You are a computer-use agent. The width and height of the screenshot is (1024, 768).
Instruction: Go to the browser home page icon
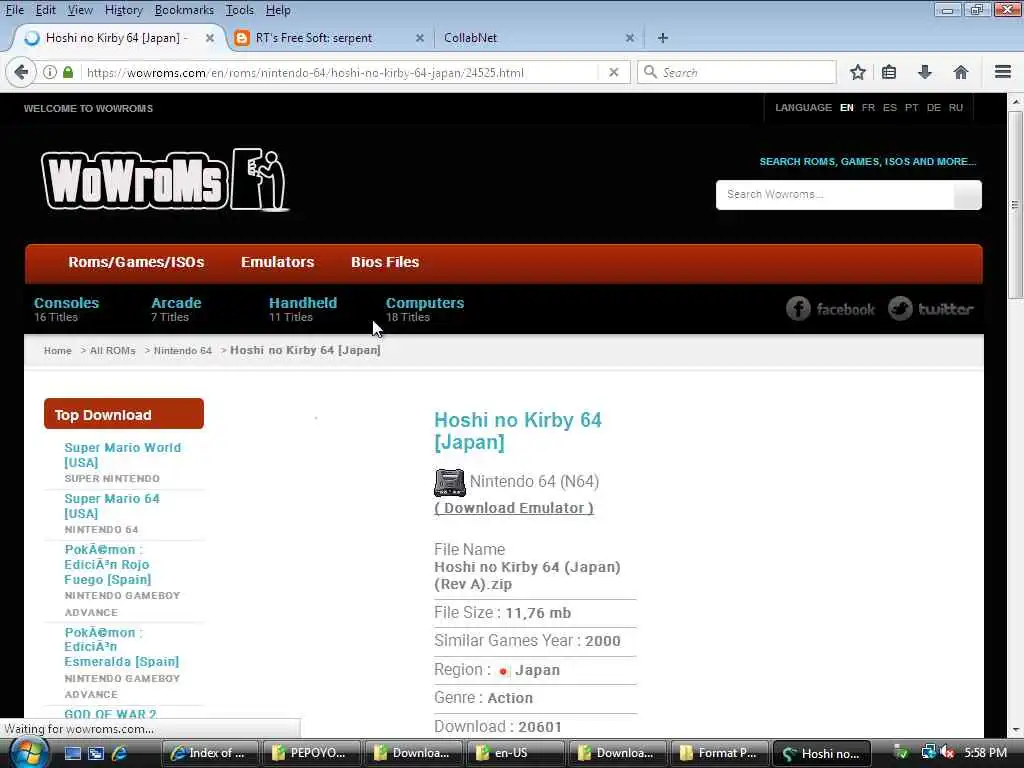coord(960,72)
